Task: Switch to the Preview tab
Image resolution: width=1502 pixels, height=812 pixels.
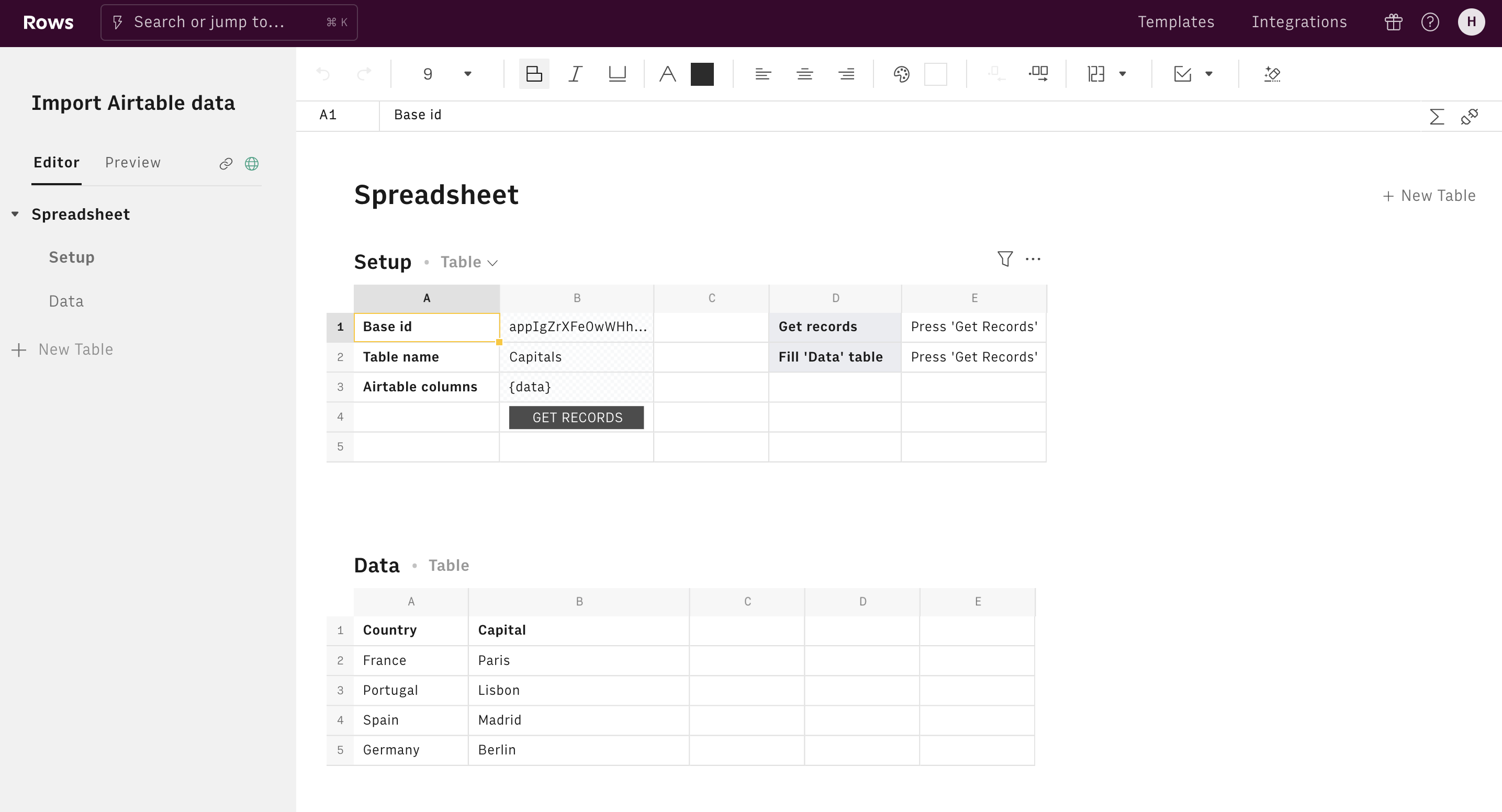Action: [x=133, y=162]
